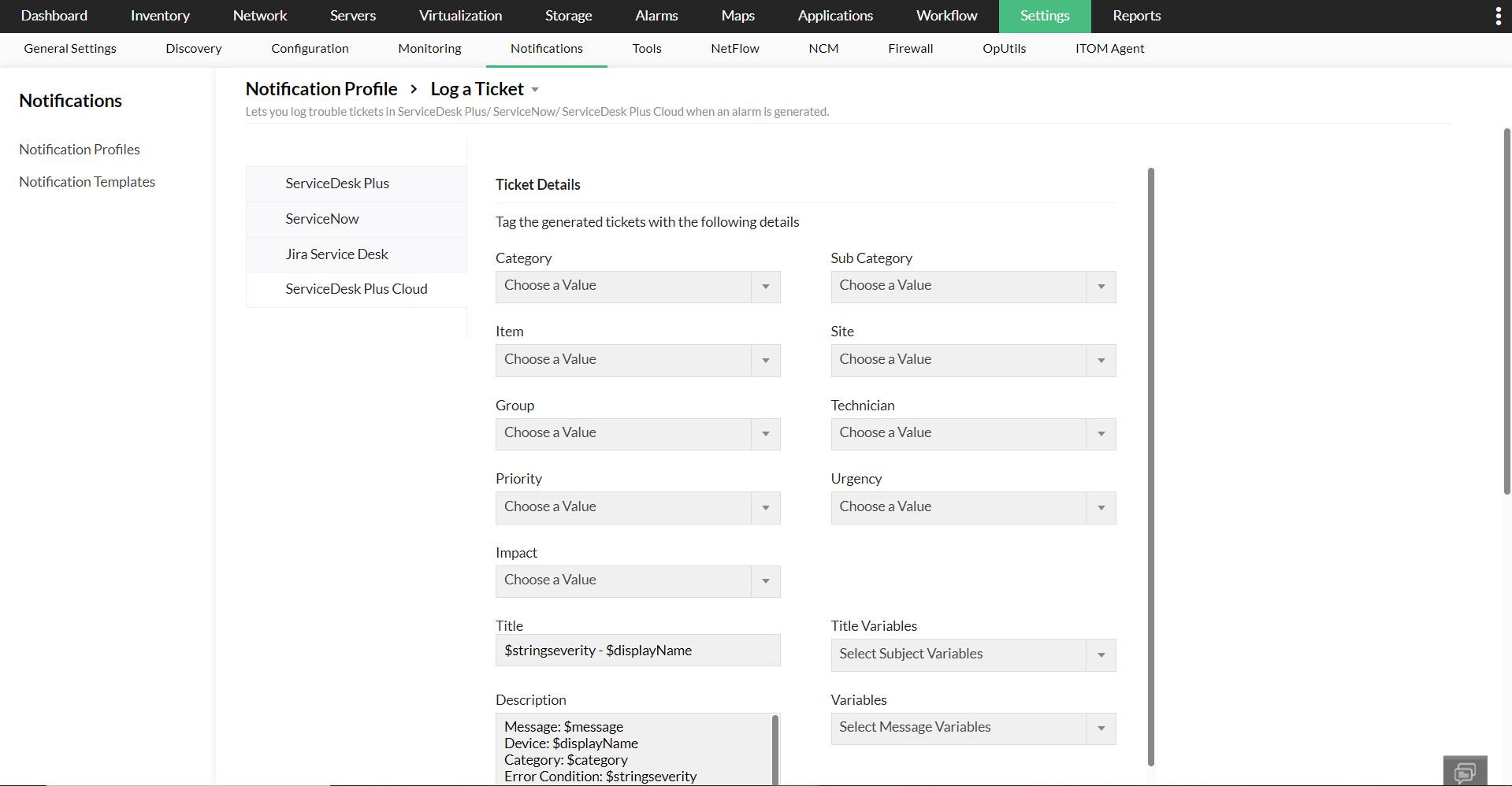Go to the Monitoring settings tab
The height and width of the screenshot is (786, 1512).
click(x=429, y=49)
